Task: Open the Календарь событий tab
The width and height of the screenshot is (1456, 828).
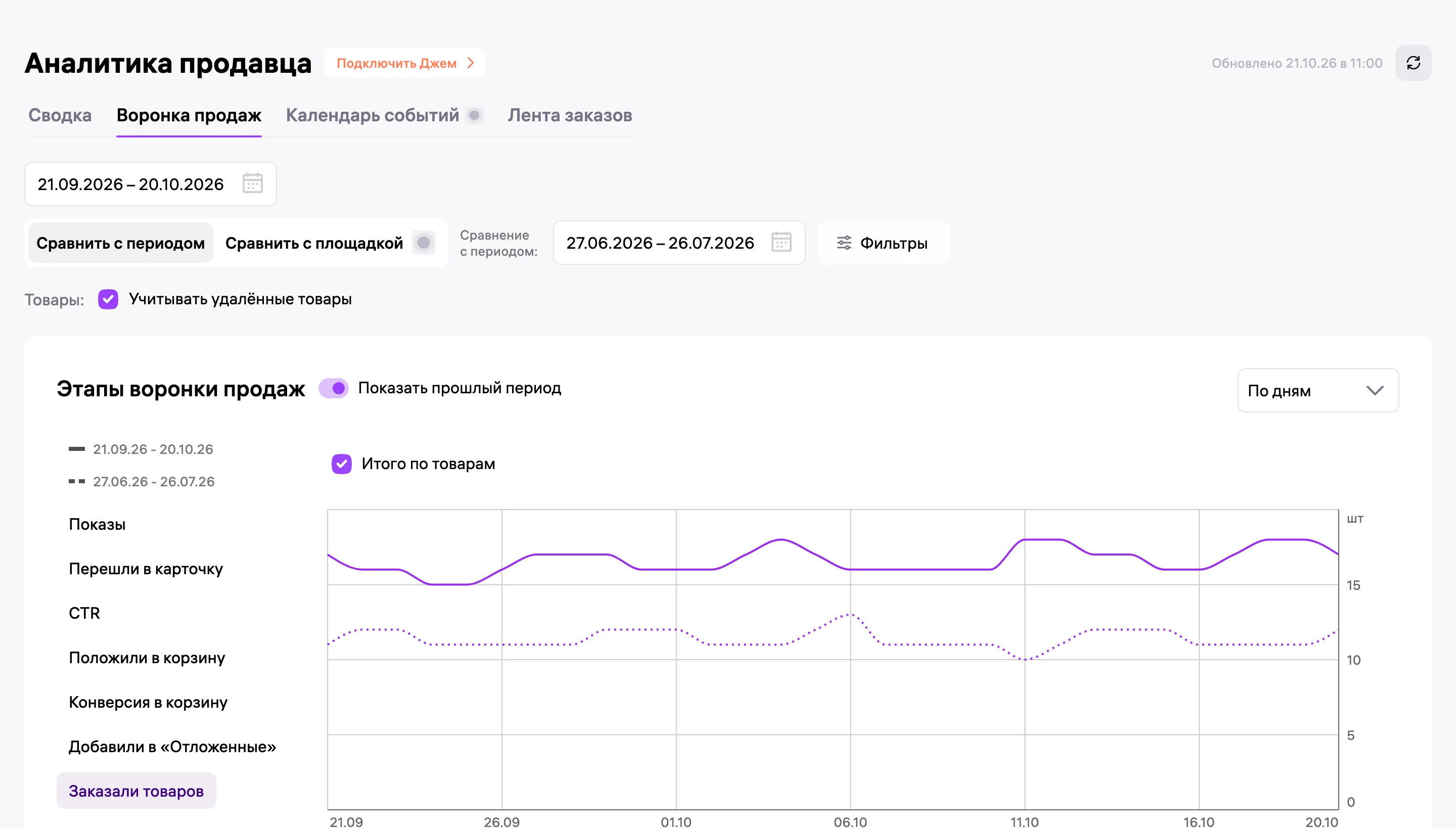Action: click(373, 115)
